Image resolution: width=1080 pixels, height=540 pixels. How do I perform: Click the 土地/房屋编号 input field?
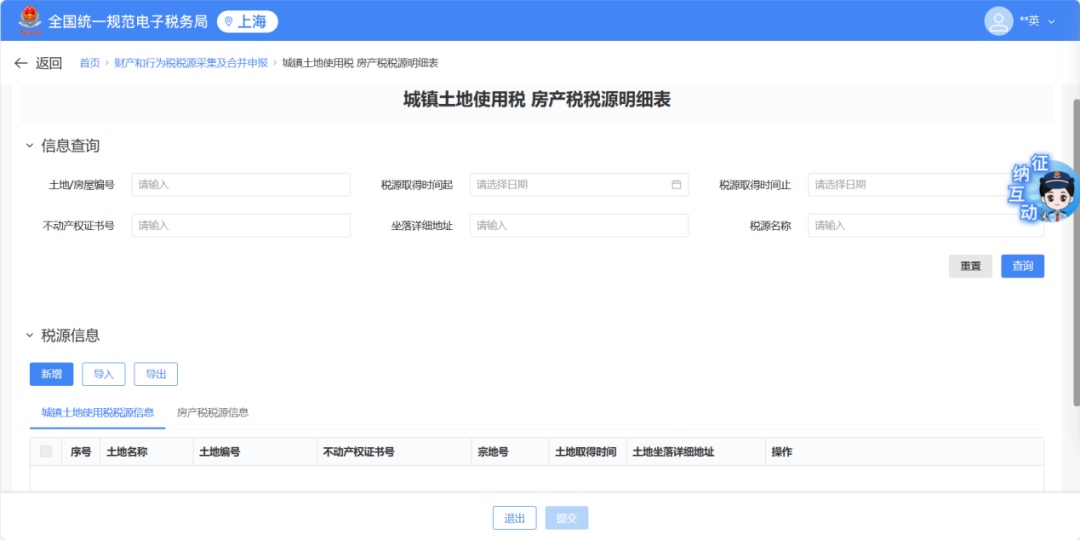pyautogui.click(x=241, y=185)
